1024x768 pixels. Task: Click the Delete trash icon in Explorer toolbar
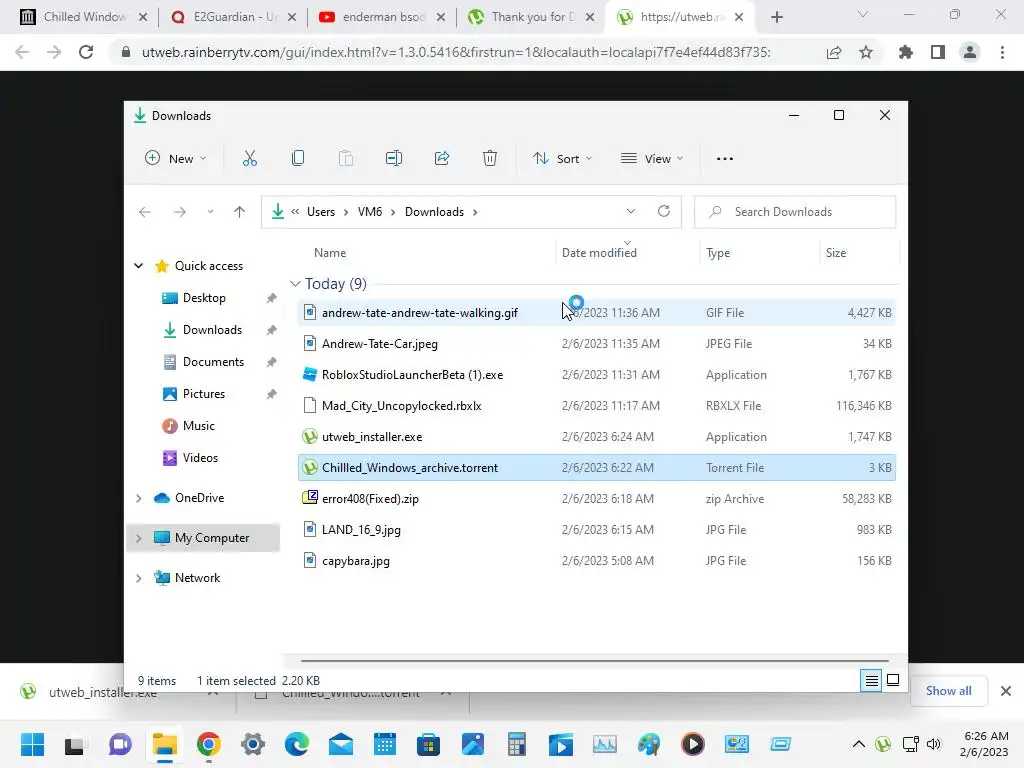click(x=490, y=158)
